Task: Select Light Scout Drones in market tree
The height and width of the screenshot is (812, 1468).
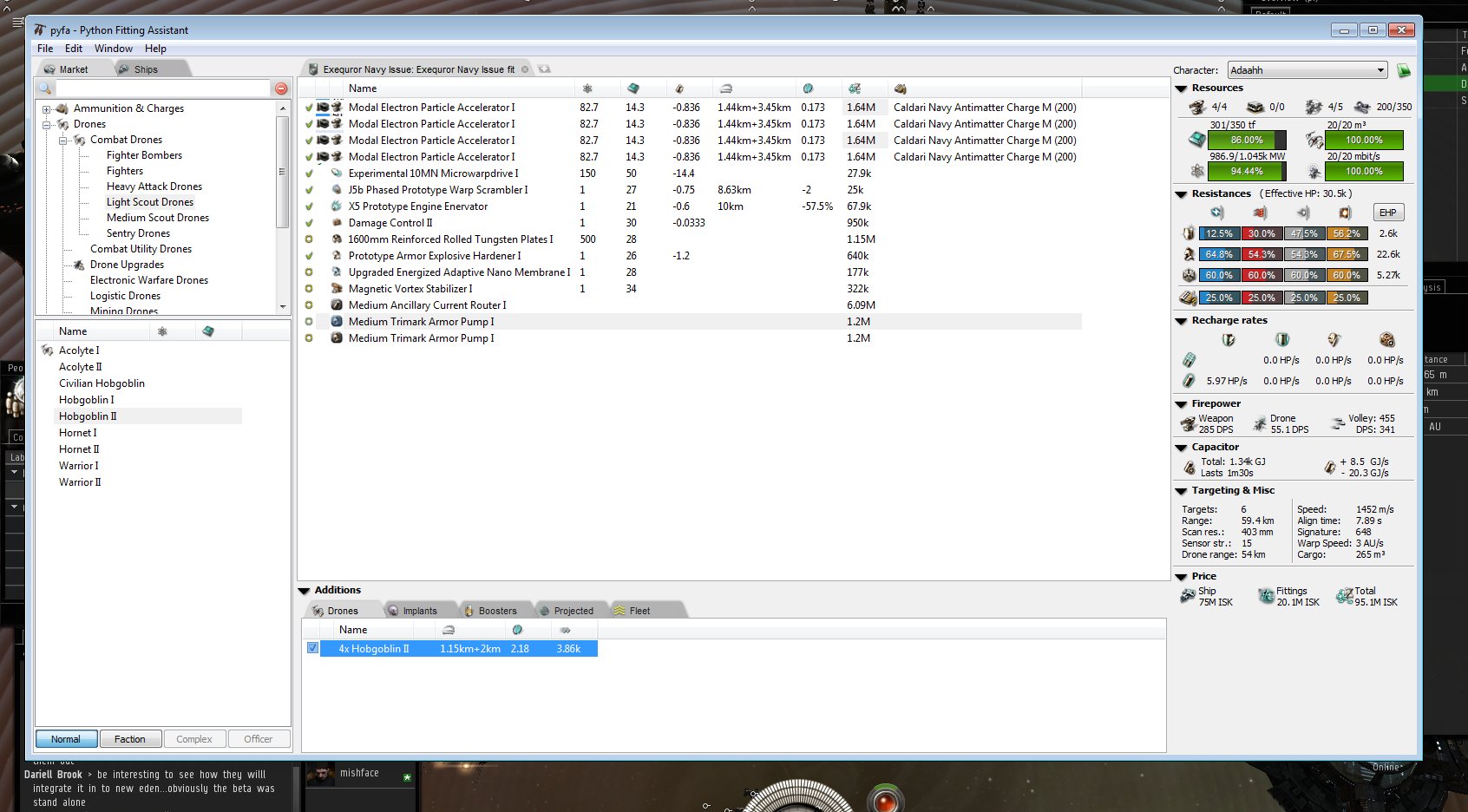Action: [150, 202]
